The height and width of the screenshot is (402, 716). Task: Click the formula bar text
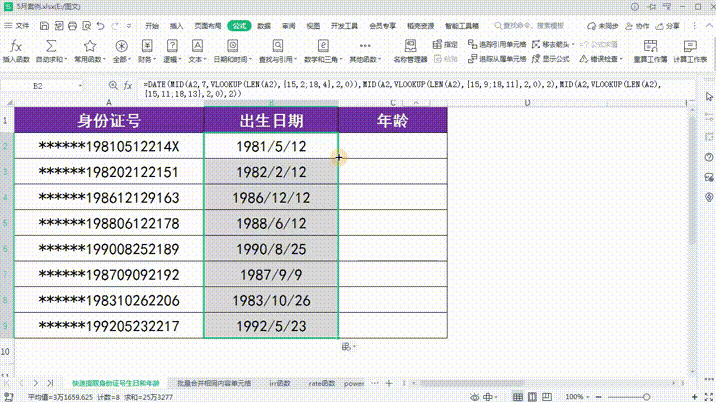point(402,89)
